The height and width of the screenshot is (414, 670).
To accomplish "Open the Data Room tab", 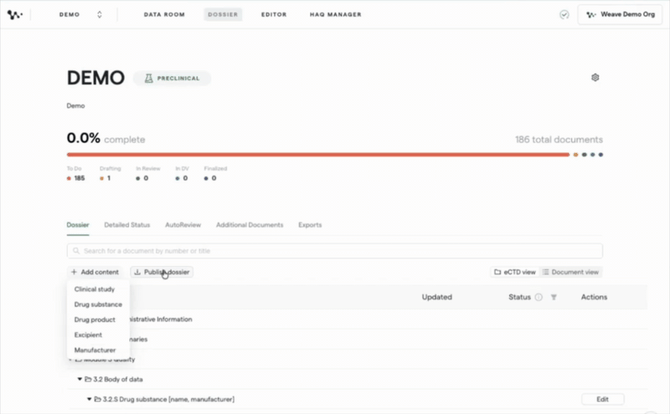I will click(x=164, y=15).
